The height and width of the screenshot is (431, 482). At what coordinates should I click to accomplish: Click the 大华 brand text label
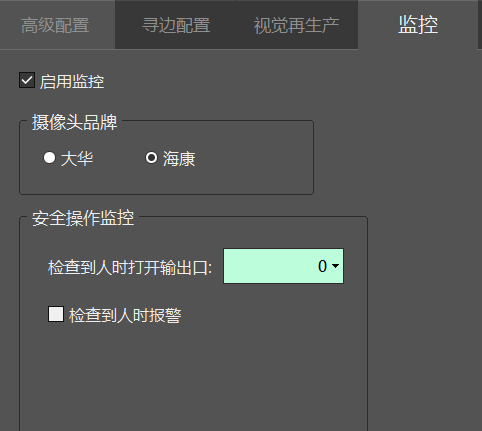pyautogui.click(x=77, y=159)
